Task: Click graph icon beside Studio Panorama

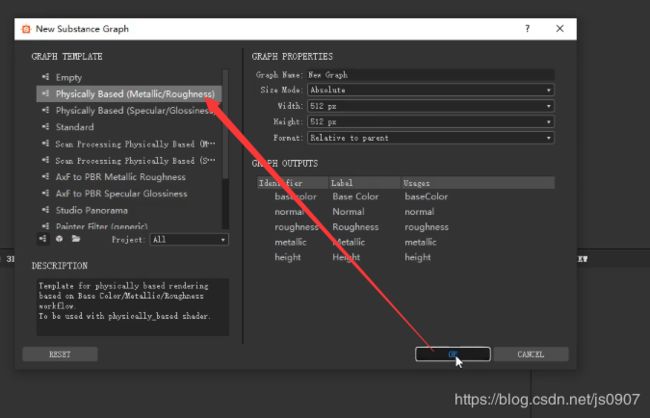Action: pyautogui.click(x=46, y=210)
